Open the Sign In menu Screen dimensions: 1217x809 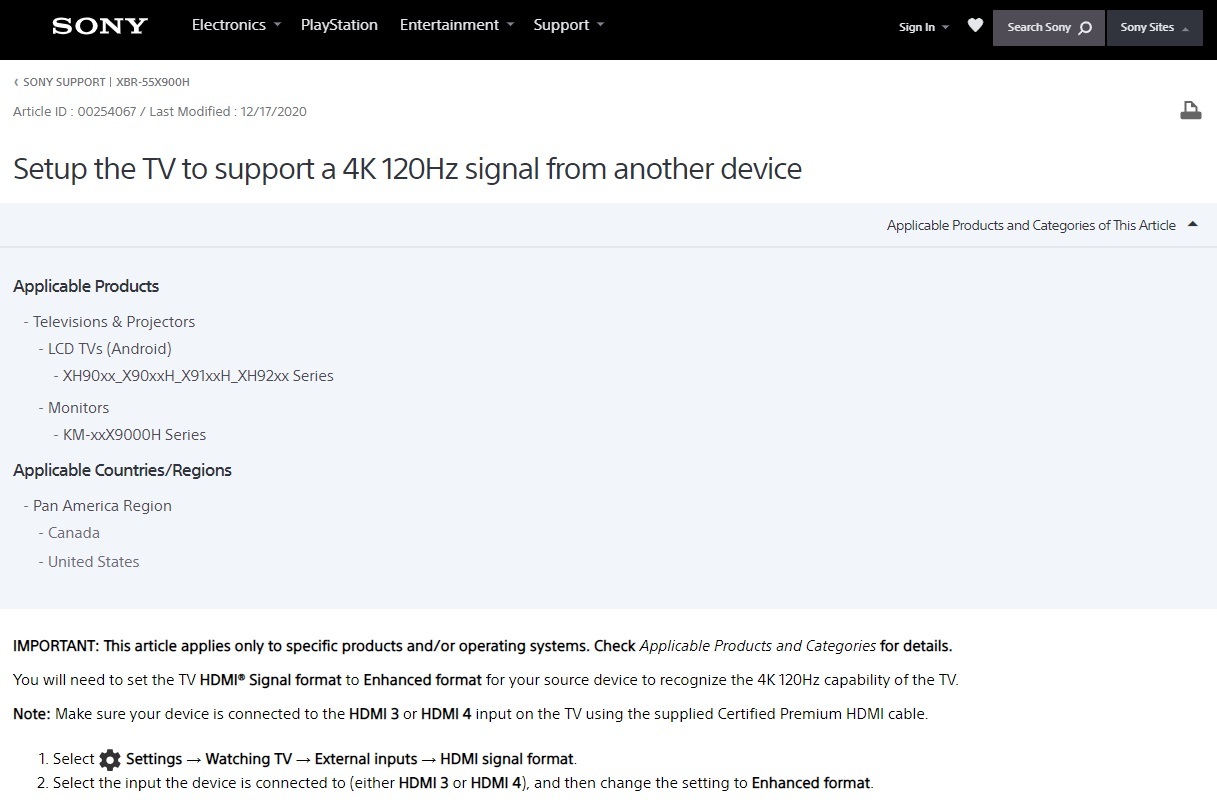tap(922, 28)
